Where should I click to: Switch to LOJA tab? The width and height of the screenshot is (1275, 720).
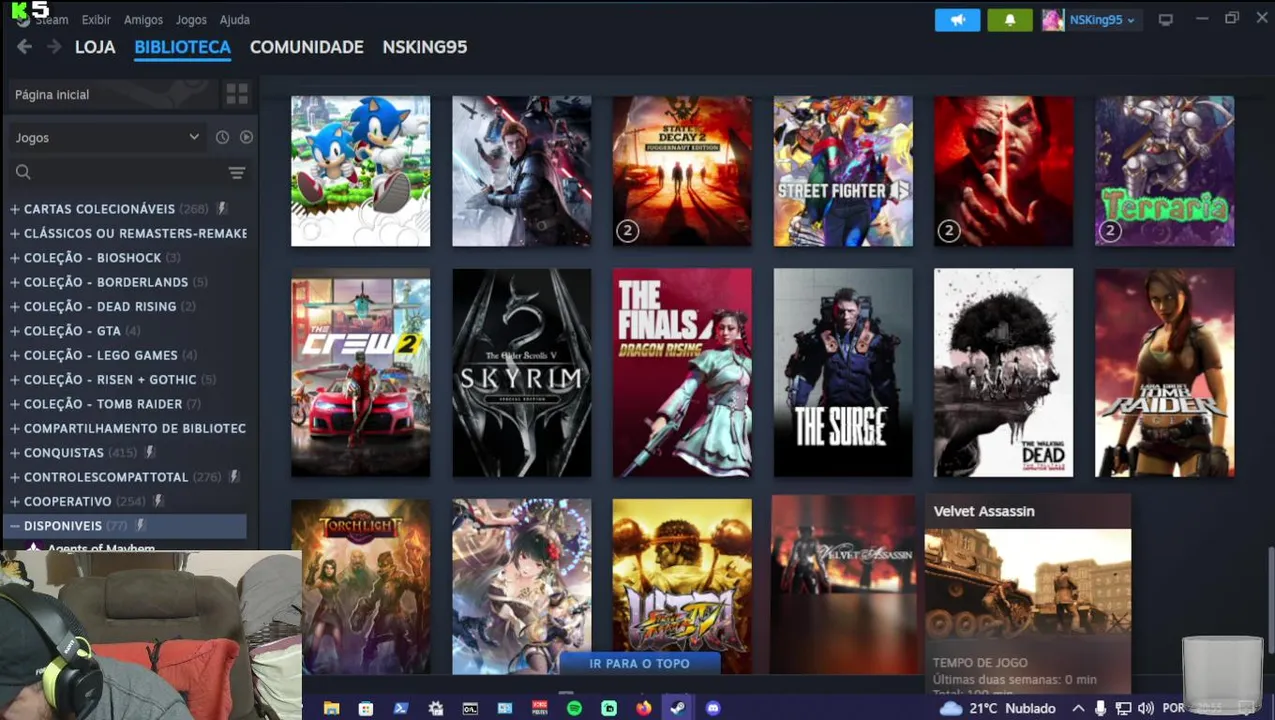[95, 47]
